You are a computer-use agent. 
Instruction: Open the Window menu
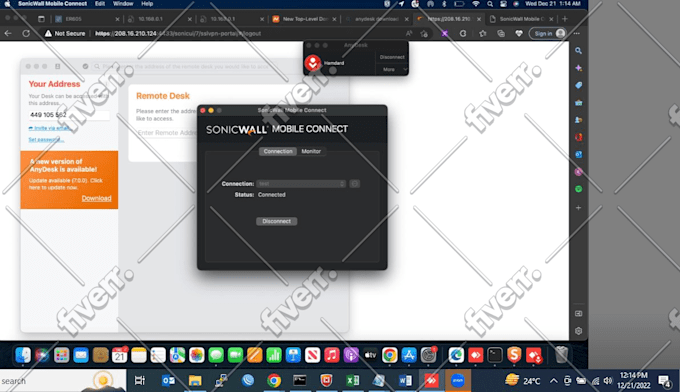pyautogui.click(x=123, y=3)
